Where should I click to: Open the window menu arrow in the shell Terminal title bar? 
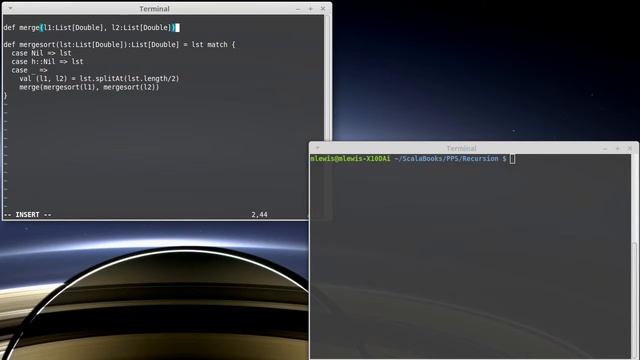(x=318, y=148)
